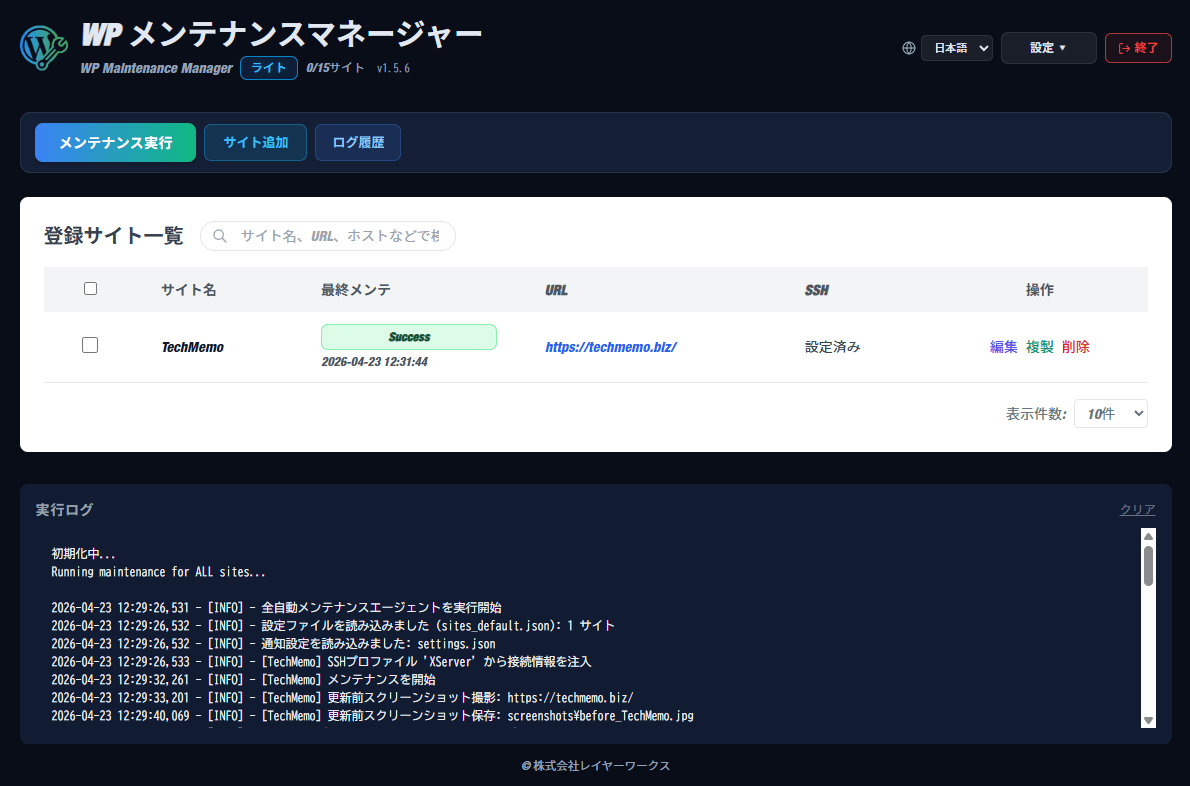Click the ライト plan badge next to the title
1190x786 pixels.
pyautogui.click(x=268, y=68)
